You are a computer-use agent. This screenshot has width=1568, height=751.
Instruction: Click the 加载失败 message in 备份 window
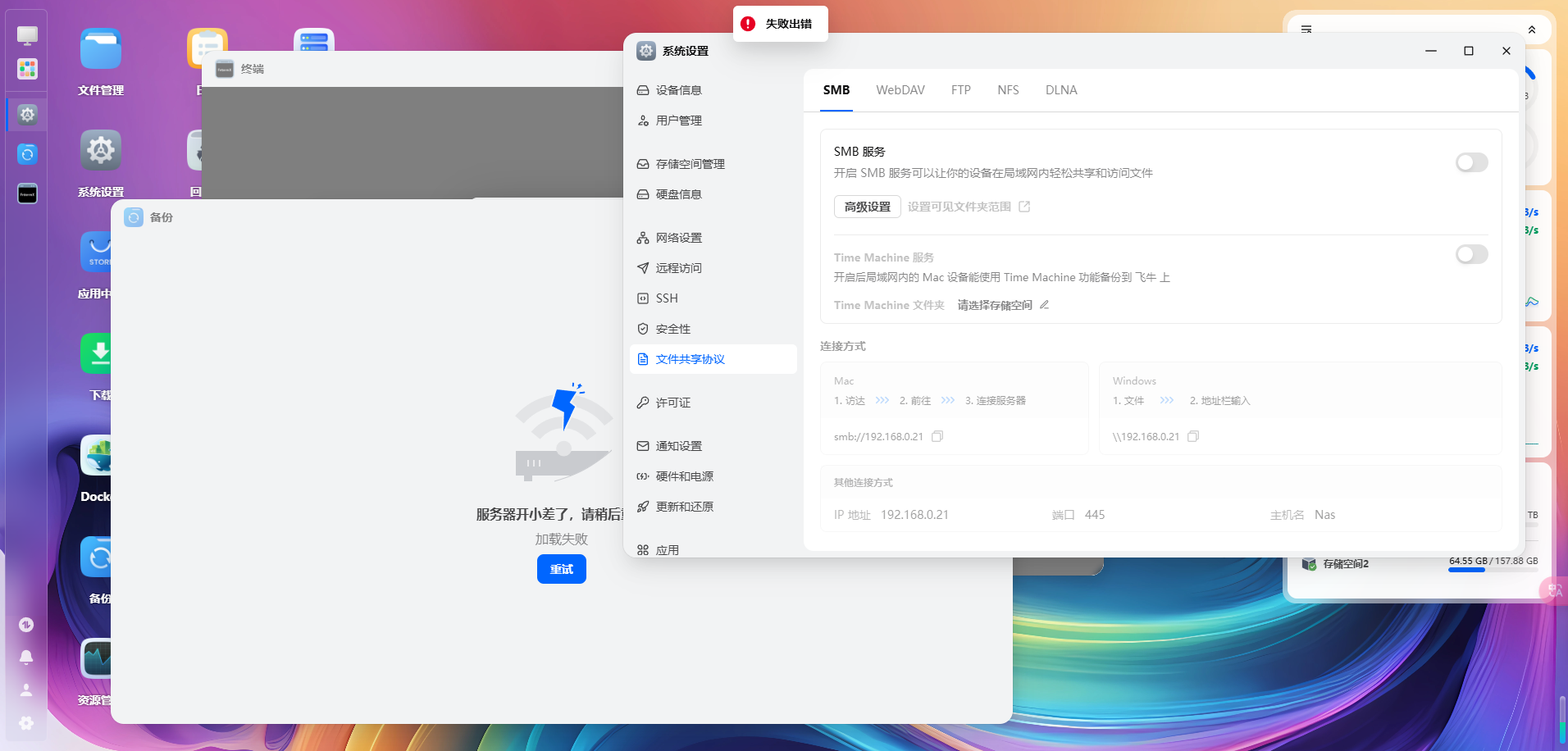[562, 539]
